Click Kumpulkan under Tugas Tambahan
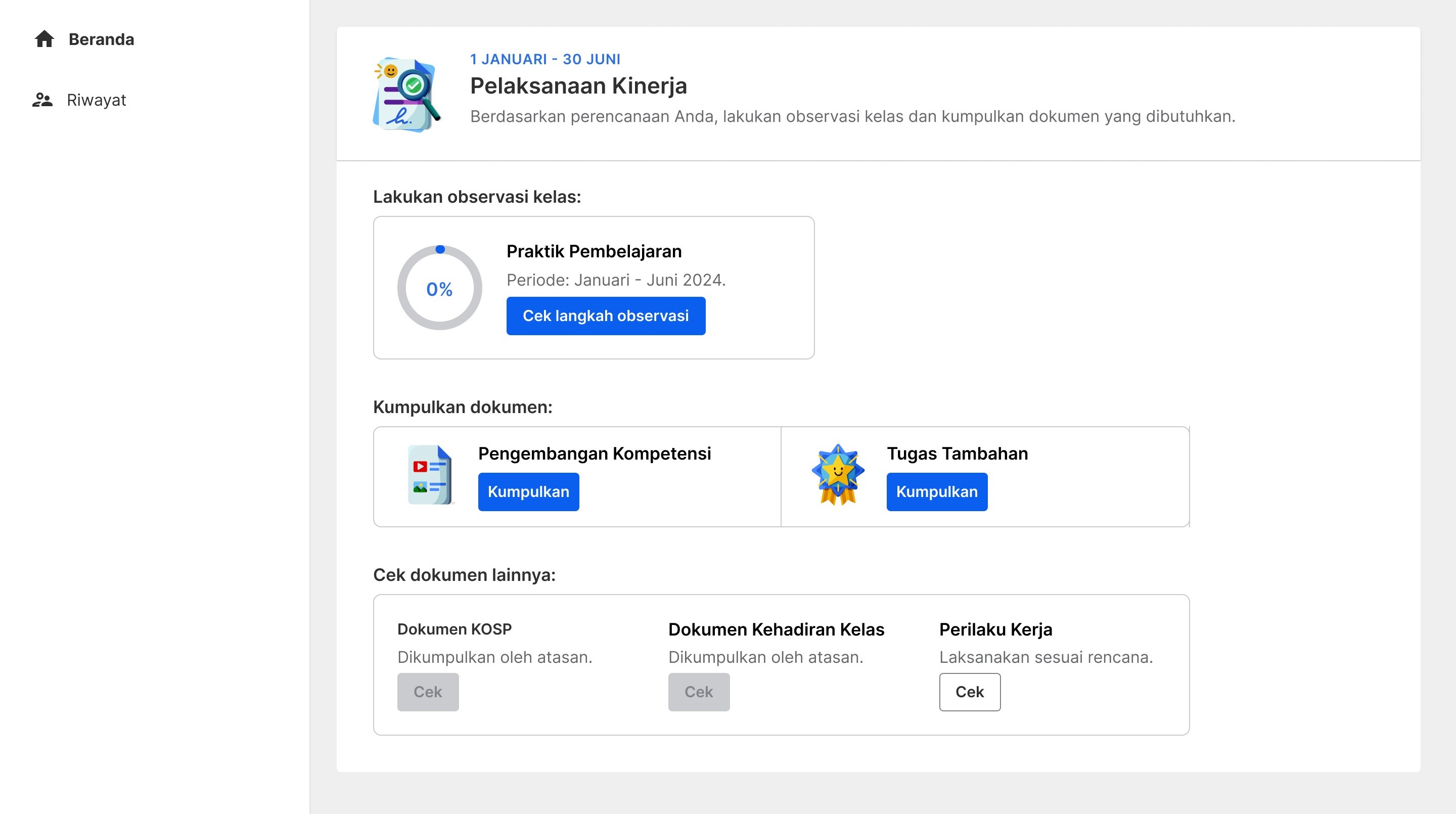The width and height of the screenshot is (1456, 814). pyautogui.click(x=937, y=492)
